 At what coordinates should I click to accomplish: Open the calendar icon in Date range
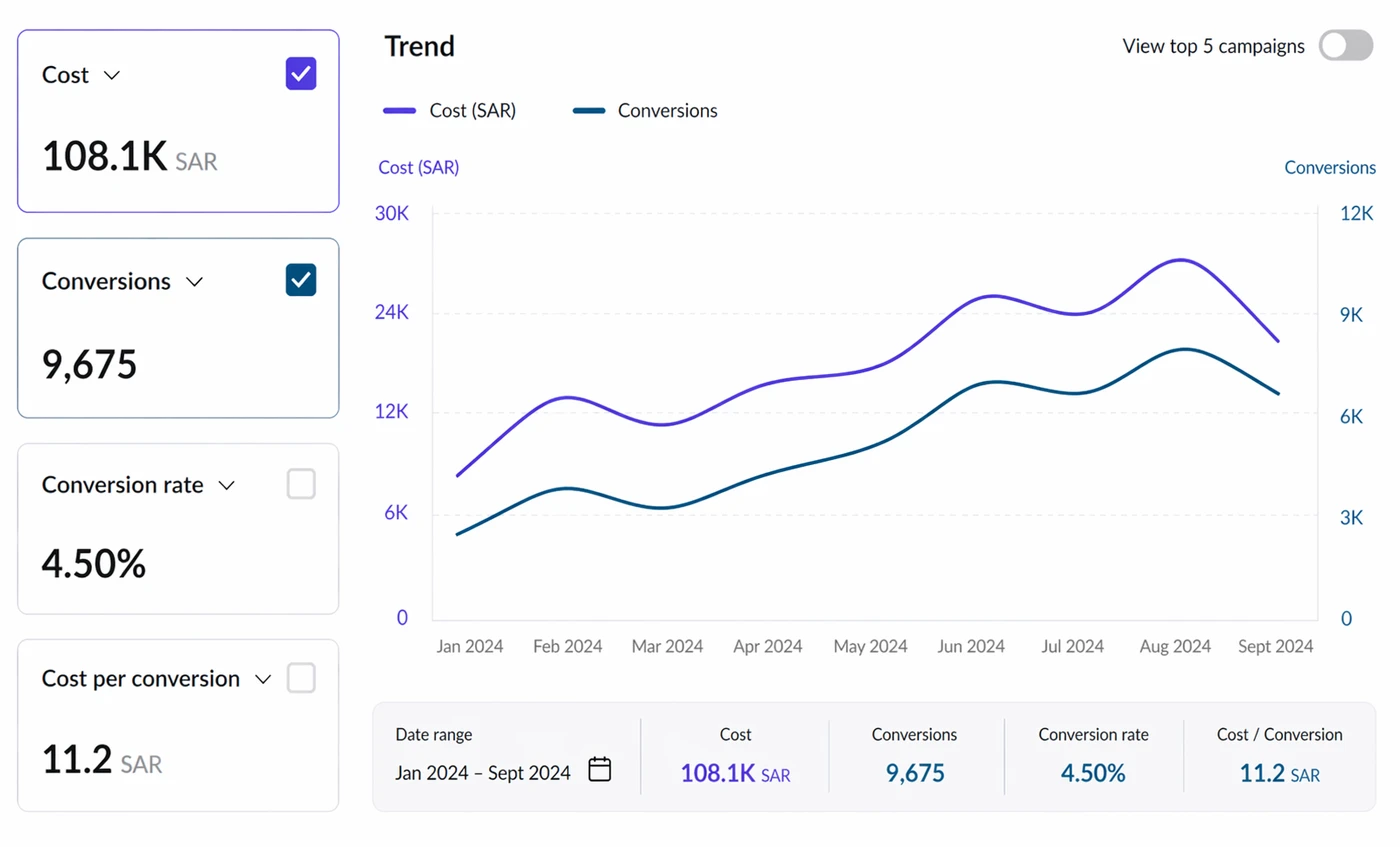click(x=599, y=769)
